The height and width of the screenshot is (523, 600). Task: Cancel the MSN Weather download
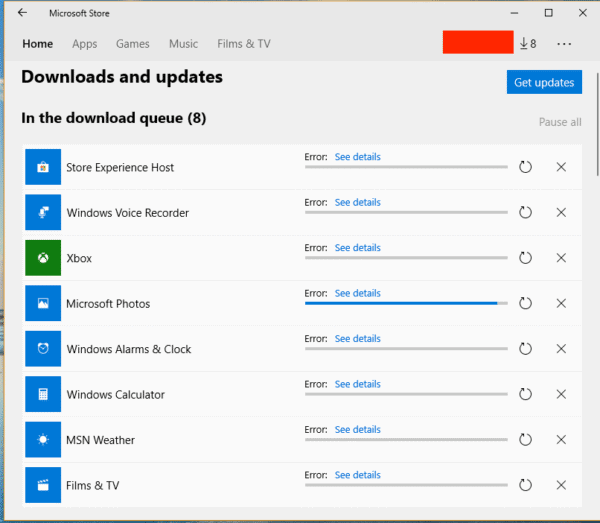[561, 440]
